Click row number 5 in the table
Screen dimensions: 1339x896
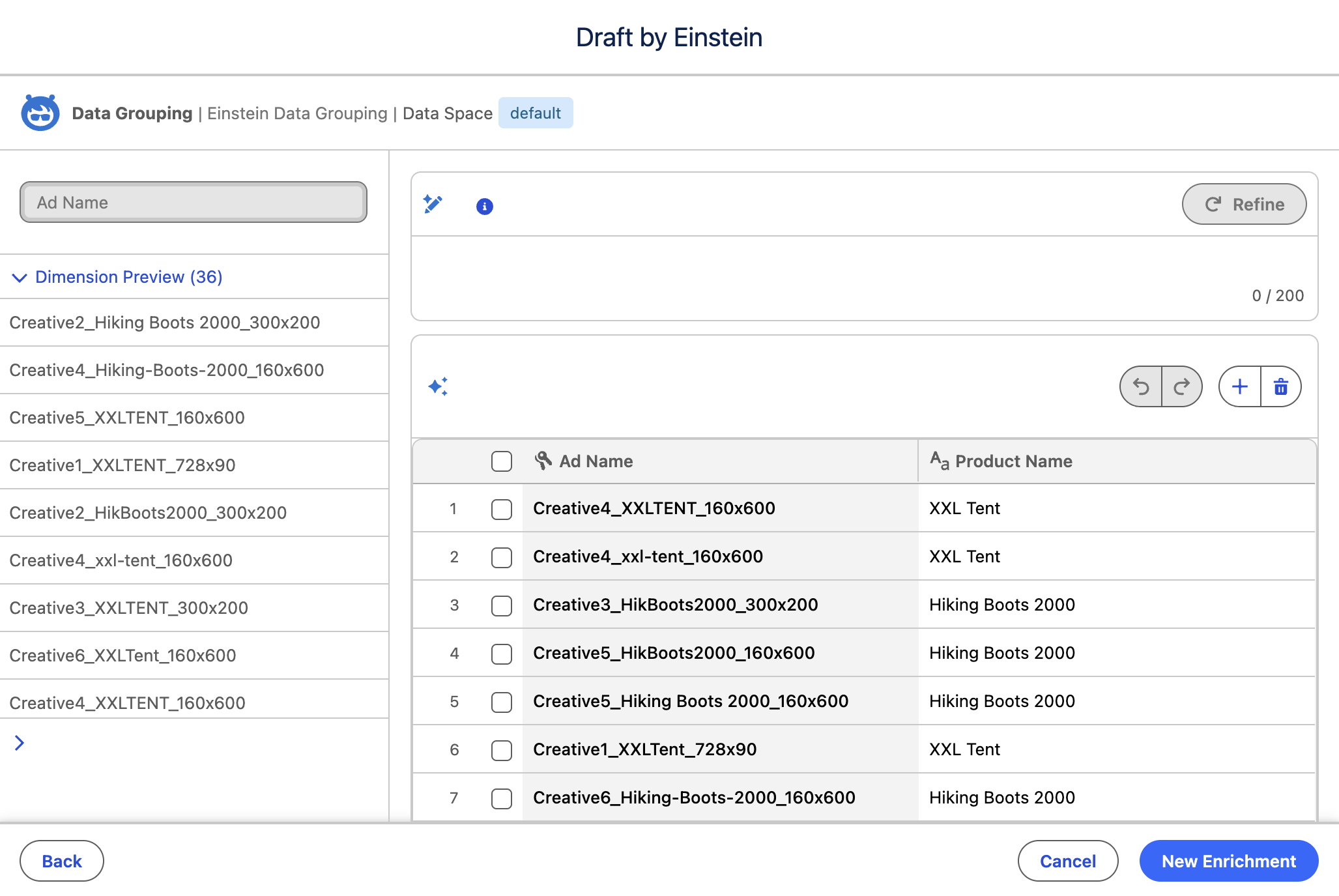454,702
